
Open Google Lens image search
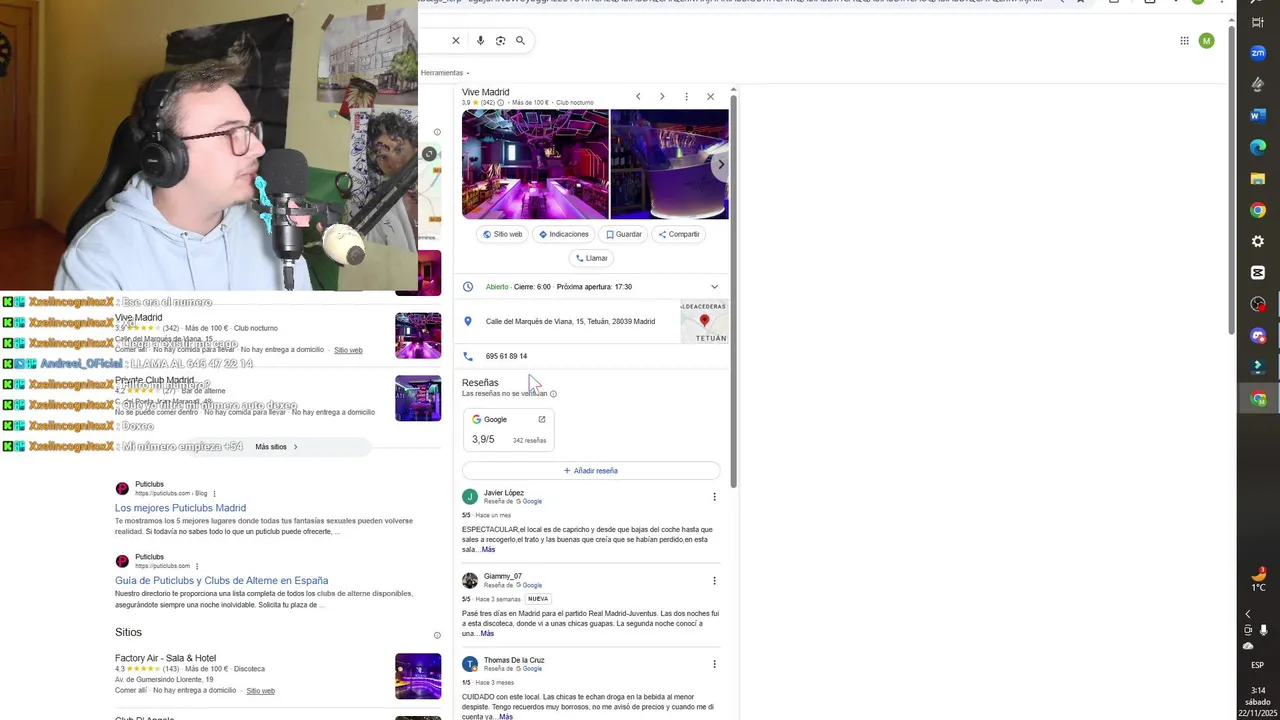click(501, 41)
